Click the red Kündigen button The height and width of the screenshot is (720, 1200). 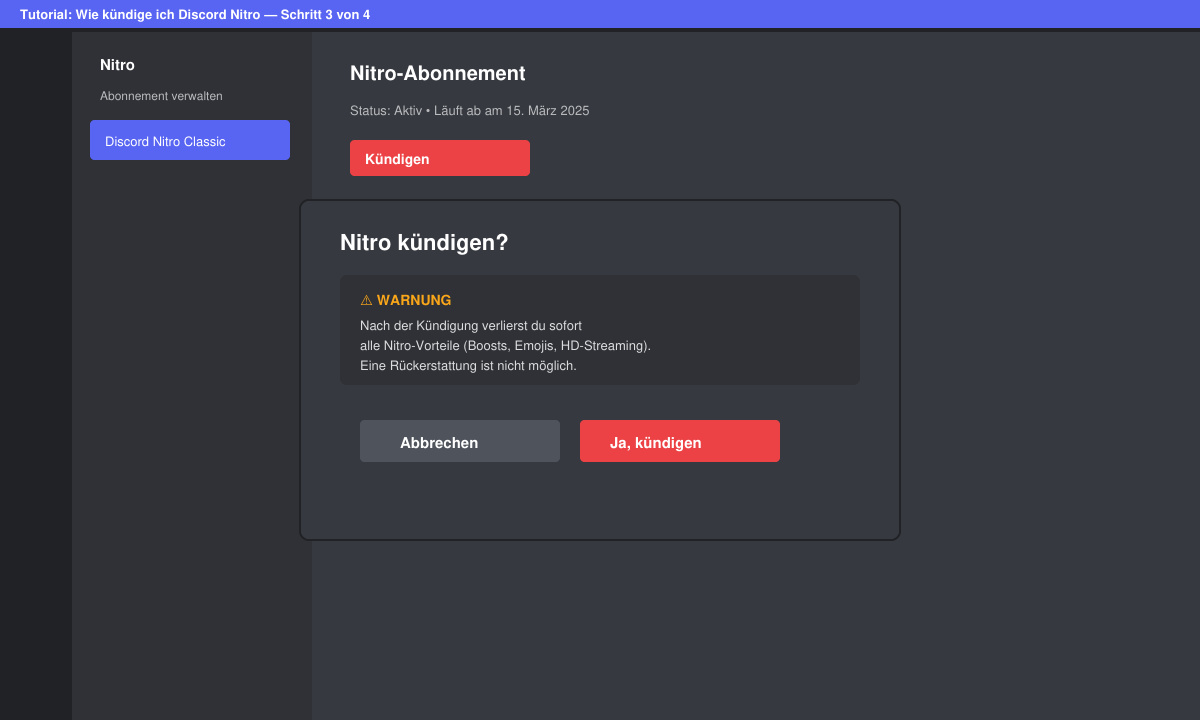440,158
